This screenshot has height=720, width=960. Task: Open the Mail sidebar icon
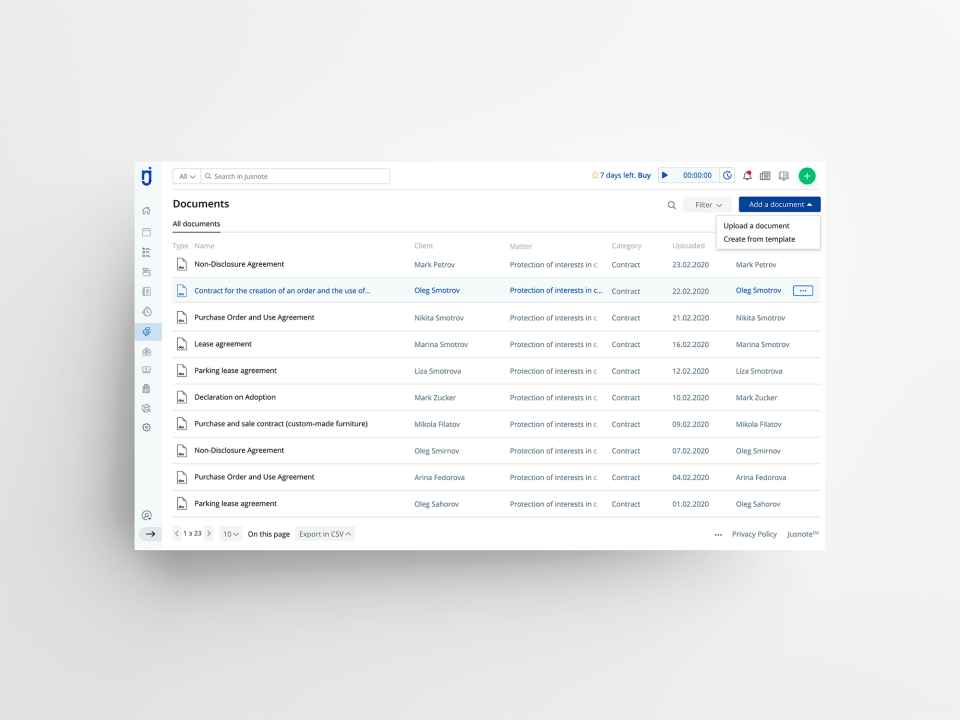click(x=146, y=350)
